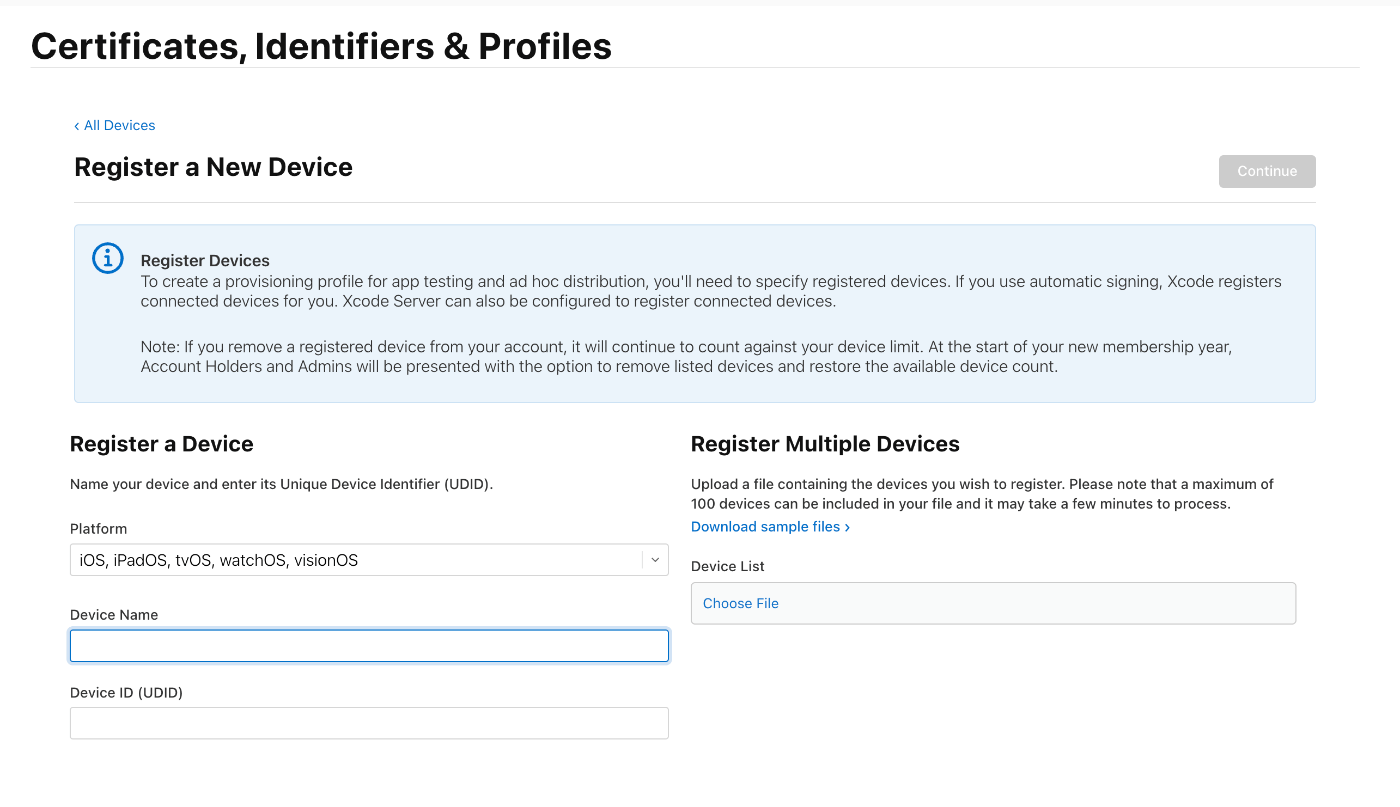1400x807 pixels.
Task: Click the 'To create a provisioning profile' paragraph
Action: (711, 291)
